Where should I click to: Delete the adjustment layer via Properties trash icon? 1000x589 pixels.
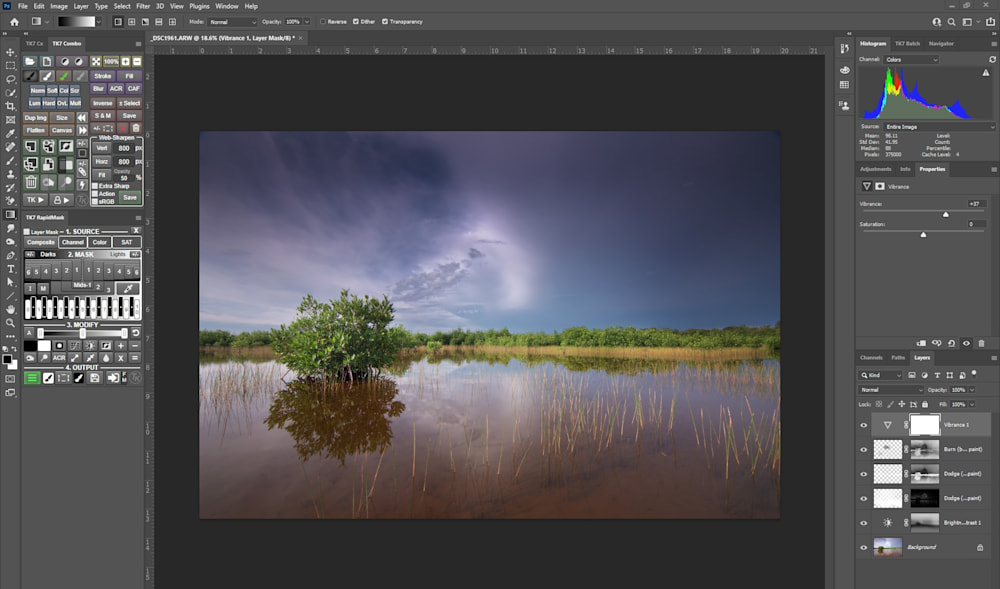(x=981, y=343)
